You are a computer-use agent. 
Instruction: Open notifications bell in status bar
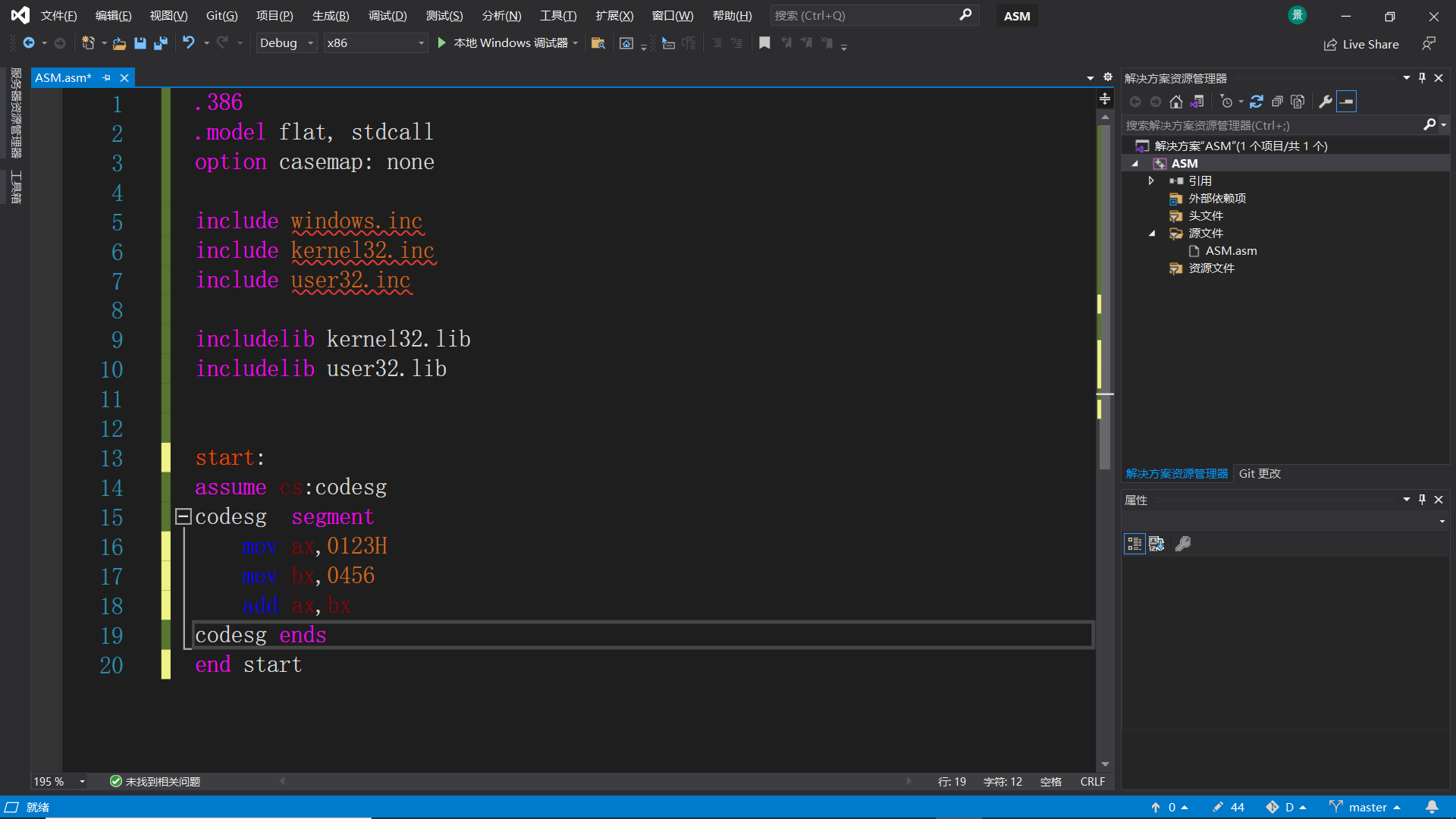point(1432,807)
